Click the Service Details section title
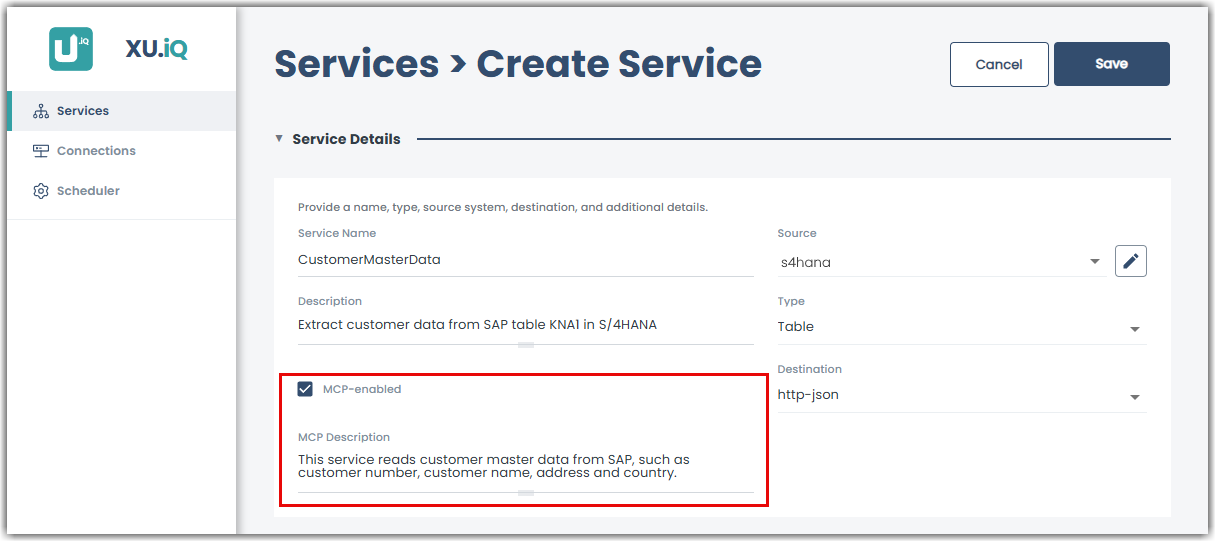Screen dimensions: 1216x542 (x=346, y=139)
